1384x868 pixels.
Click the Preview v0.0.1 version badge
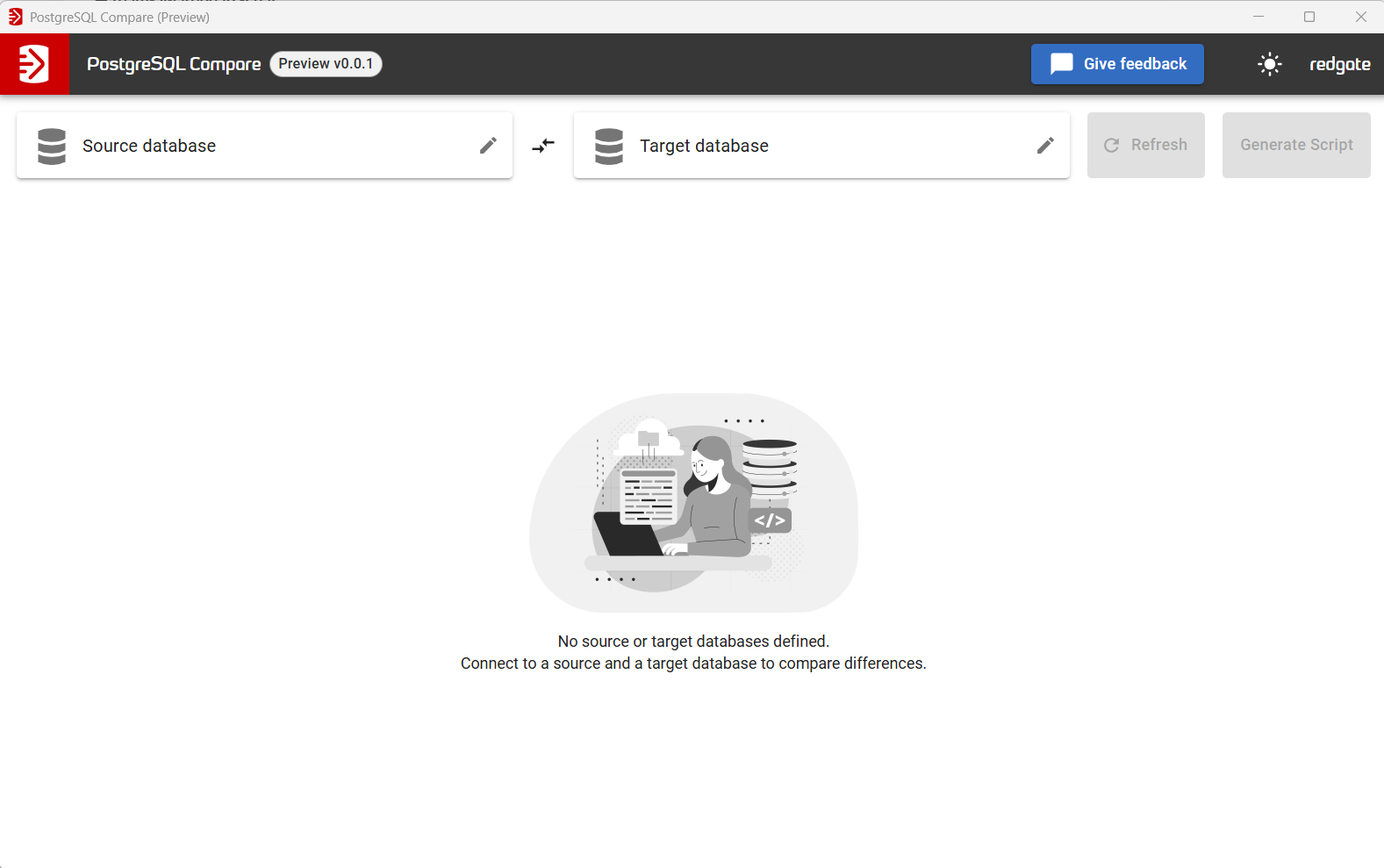coord(326,64)
